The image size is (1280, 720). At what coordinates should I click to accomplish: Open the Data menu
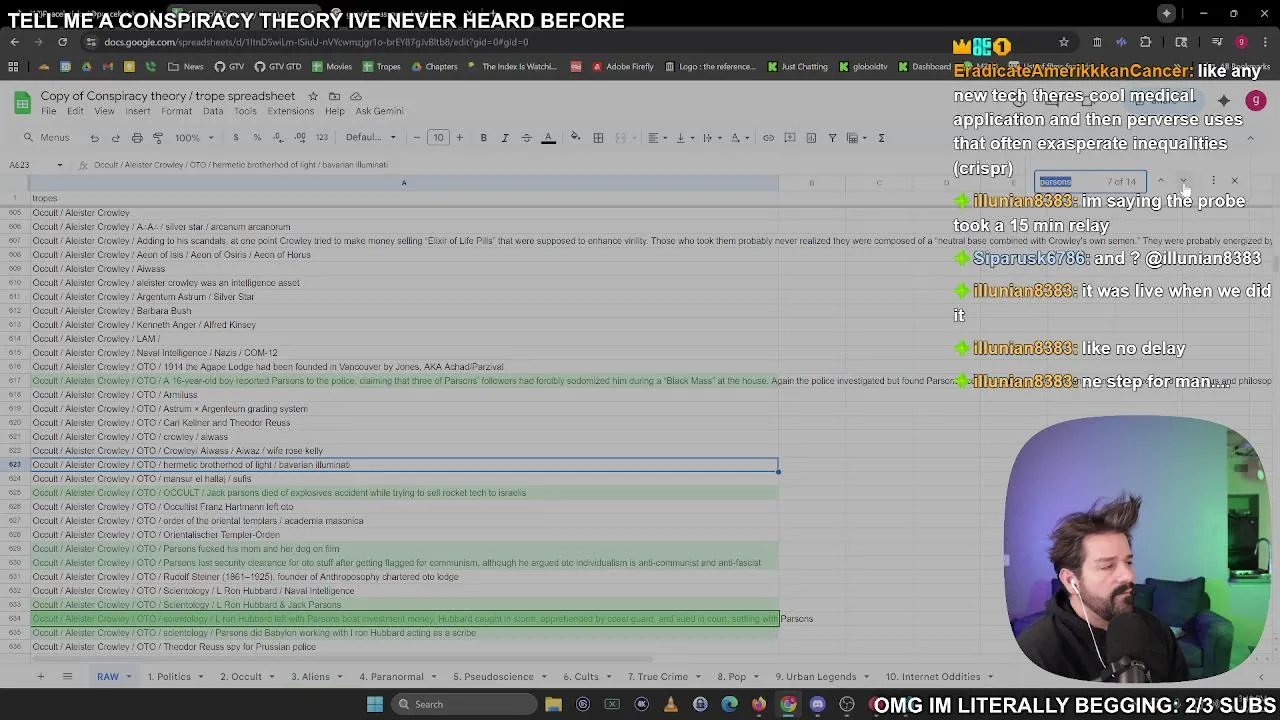click(213, 111)
